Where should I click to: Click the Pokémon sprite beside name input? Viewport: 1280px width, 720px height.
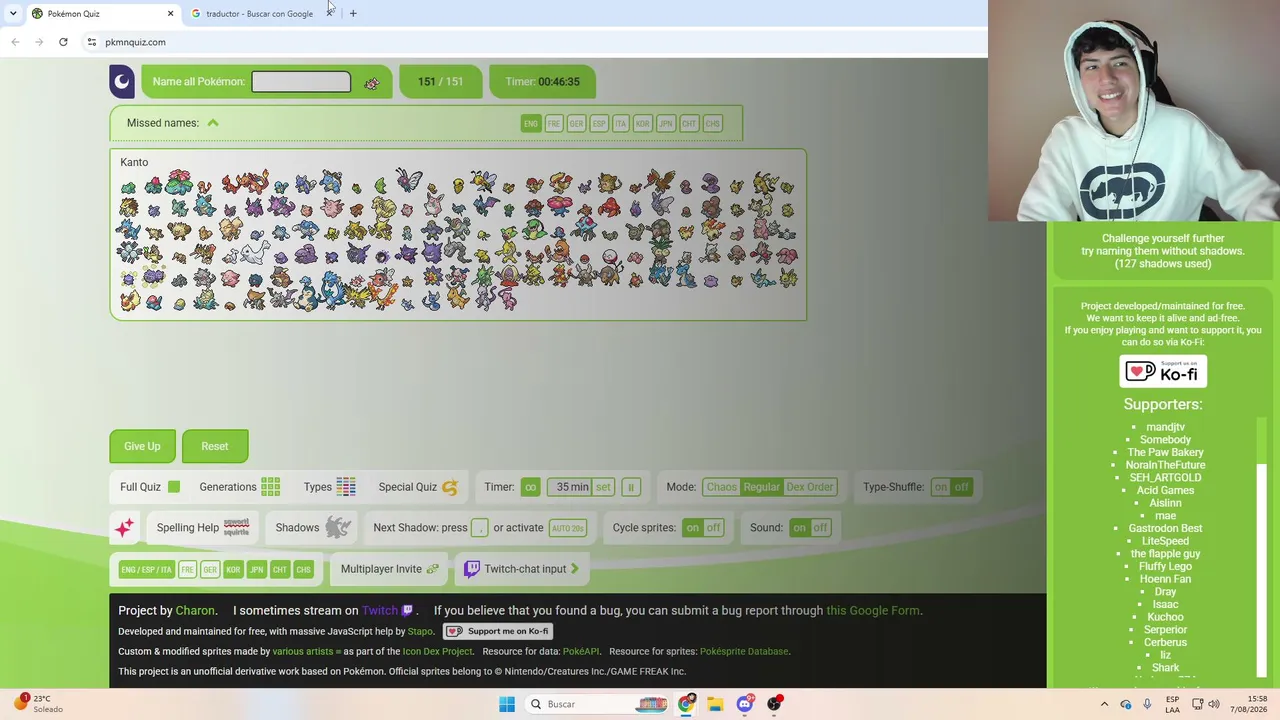[372, 83]
